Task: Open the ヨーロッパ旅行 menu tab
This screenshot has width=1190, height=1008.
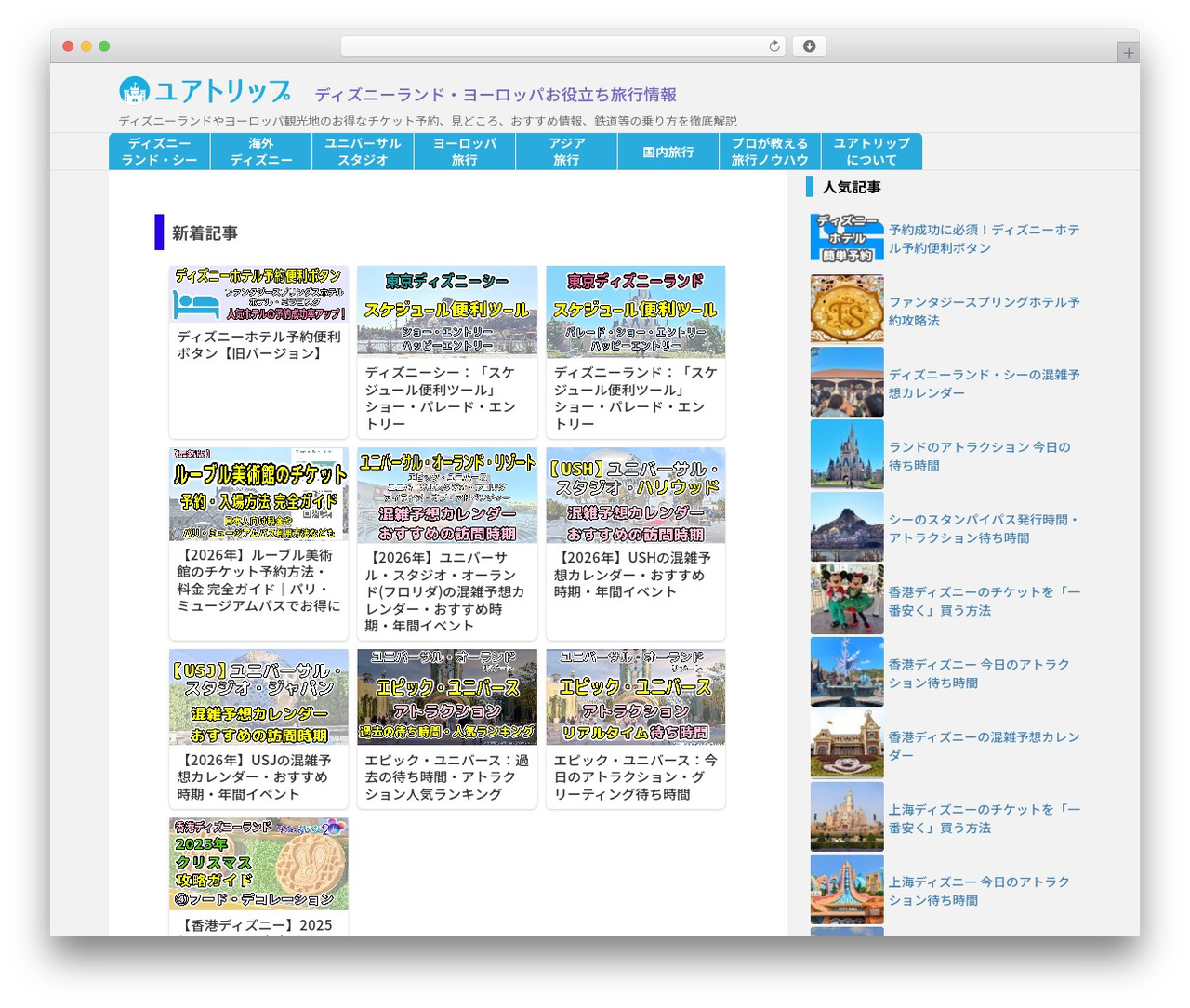Action: pyautogui.click(x=465, y=152)
